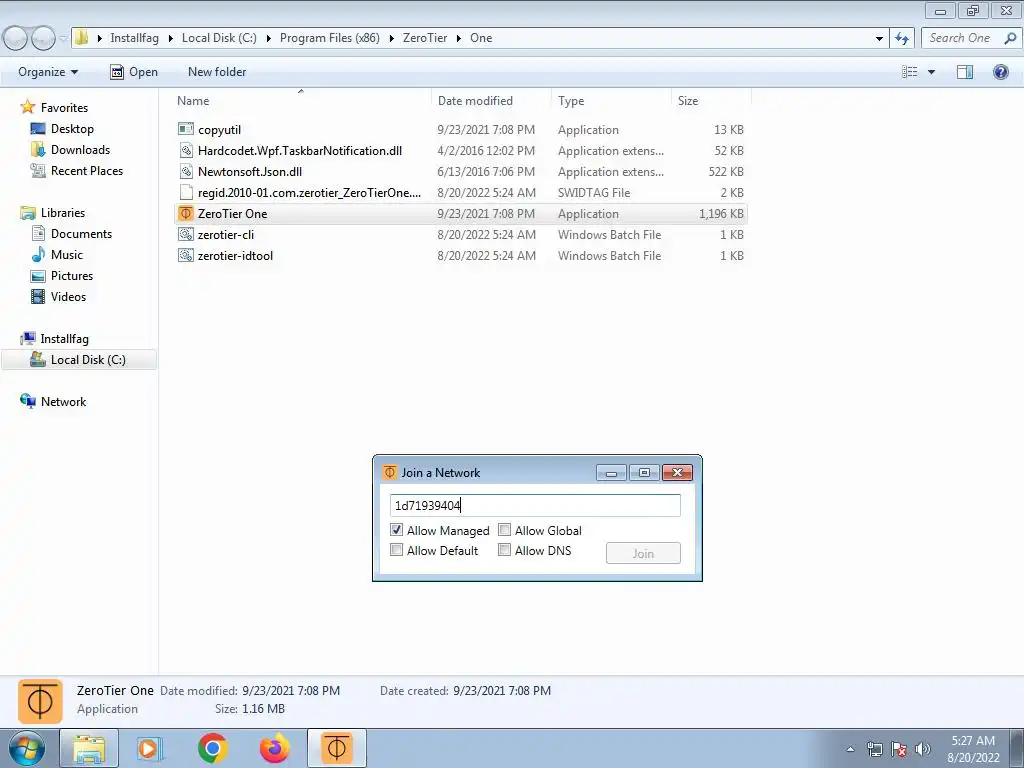Click Open in the toolbar
Screen dimensions: 1024x768
134,72
